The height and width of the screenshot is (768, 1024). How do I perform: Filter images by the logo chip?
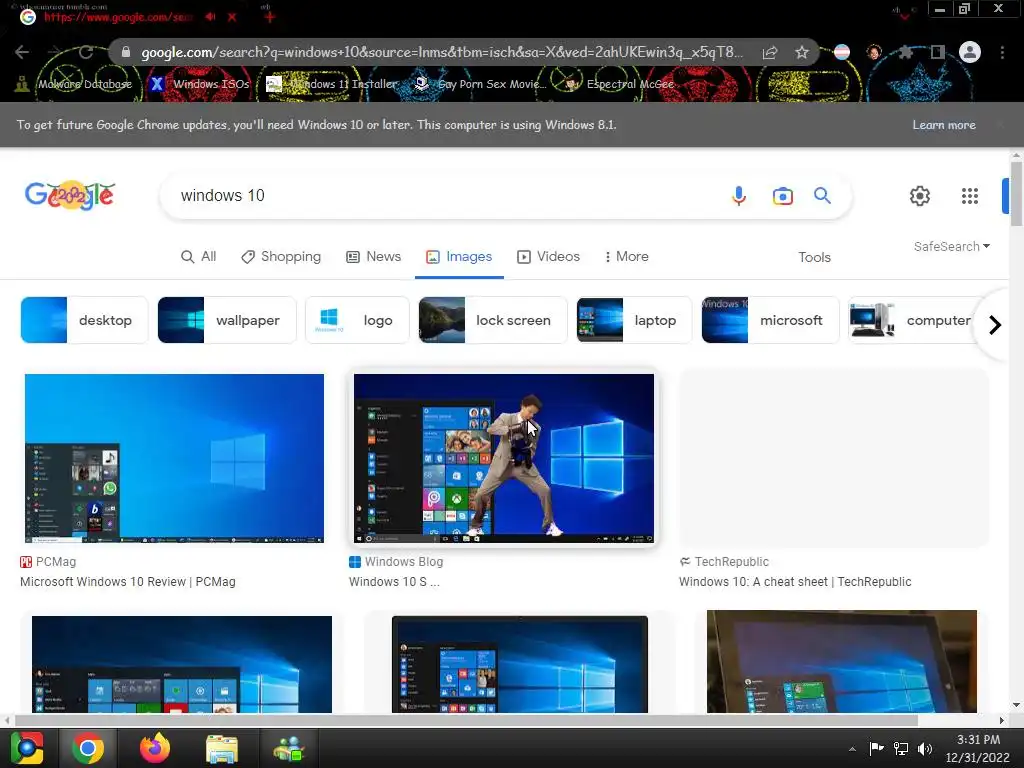tap(357, 320)
